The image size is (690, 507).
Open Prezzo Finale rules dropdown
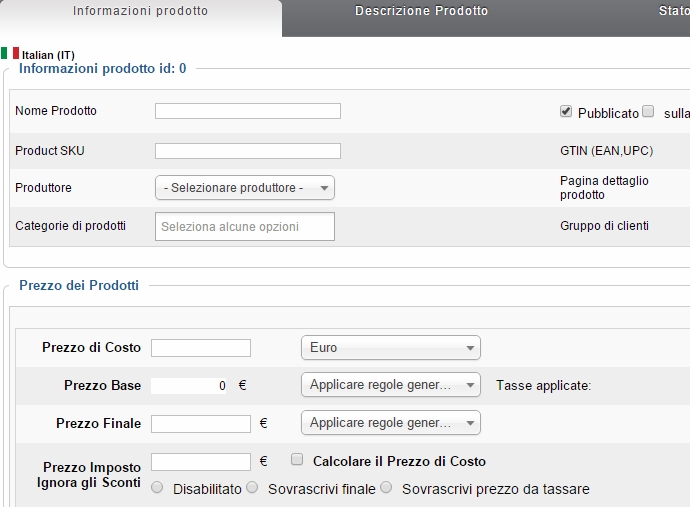point(390,423)
